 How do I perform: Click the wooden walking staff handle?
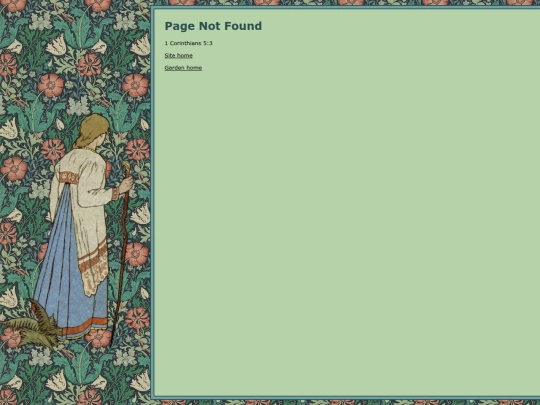click(126, 167)
